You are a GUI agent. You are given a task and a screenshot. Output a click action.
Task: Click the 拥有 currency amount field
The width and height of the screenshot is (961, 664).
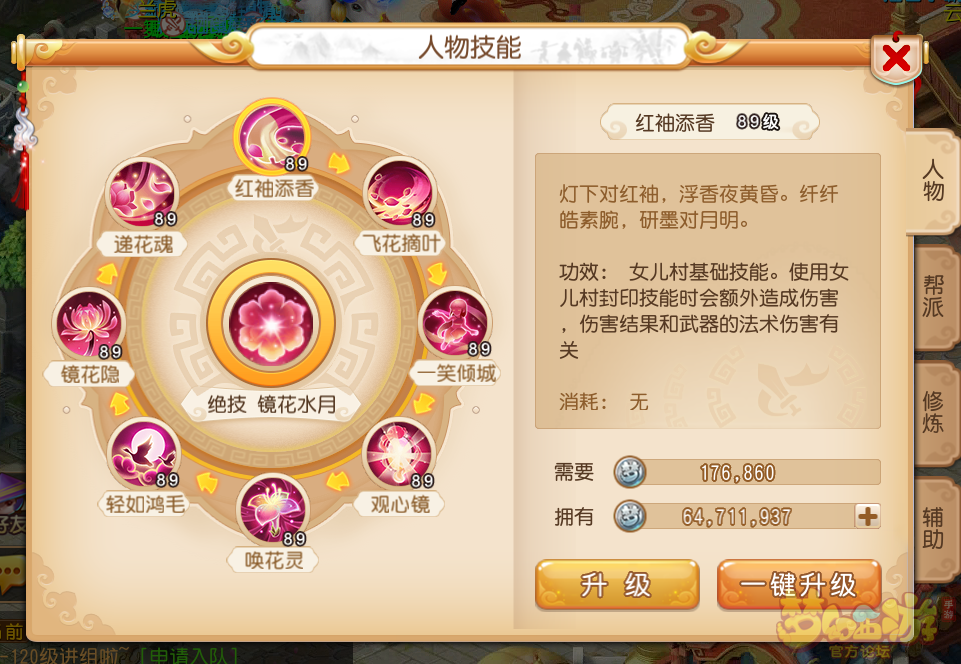pos(747,516)
